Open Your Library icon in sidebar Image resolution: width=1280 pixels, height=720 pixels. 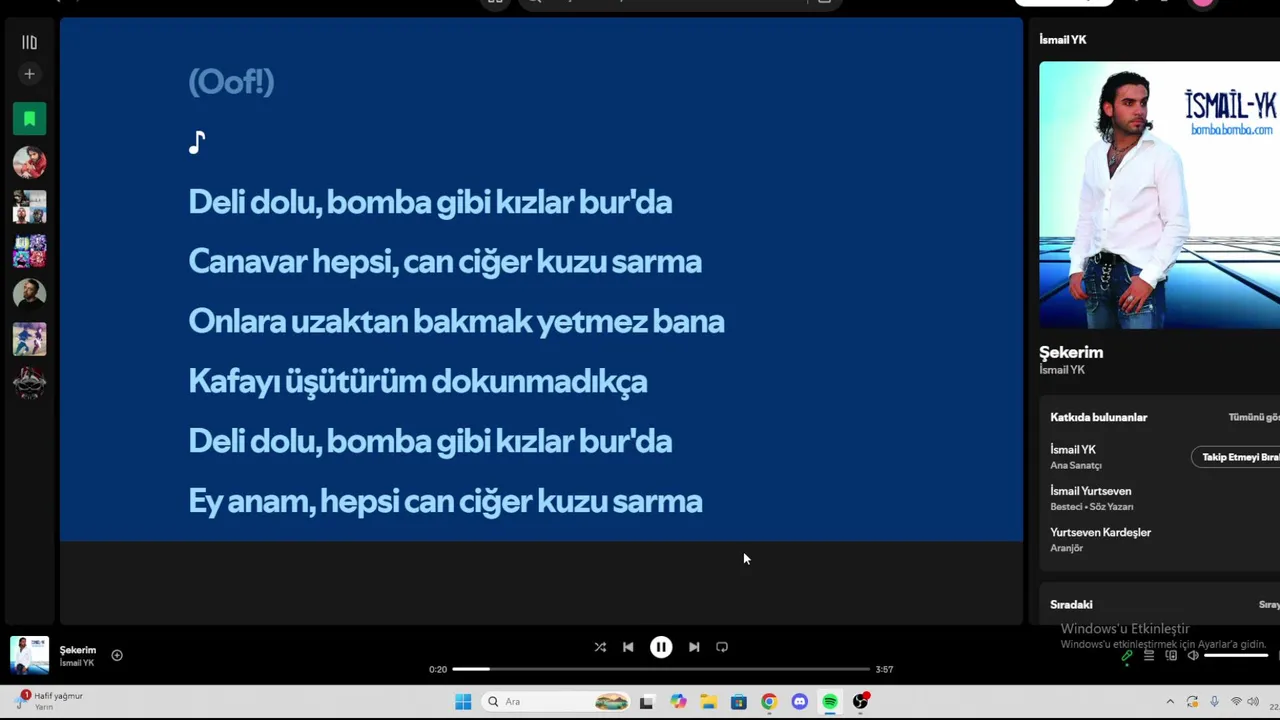click(x=29, y=42)
